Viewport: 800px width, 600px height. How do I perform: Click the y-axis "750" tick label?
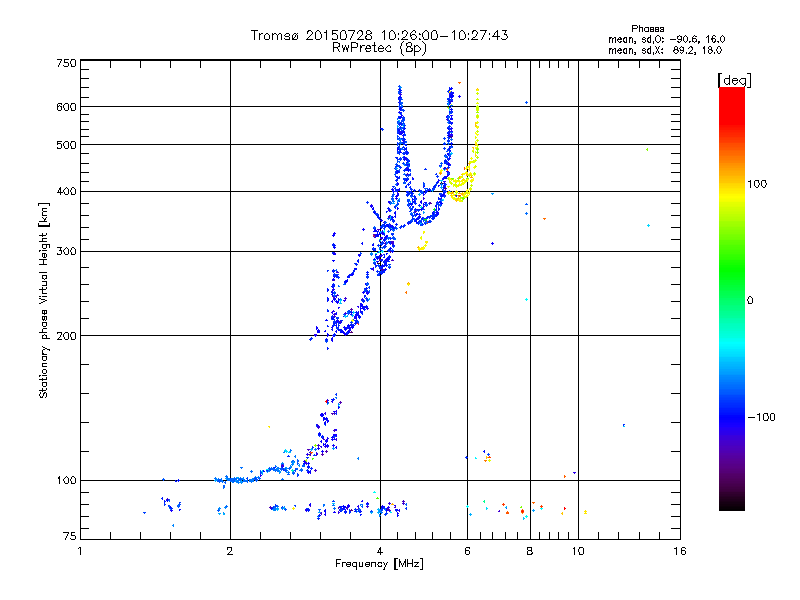click(66, 63)
